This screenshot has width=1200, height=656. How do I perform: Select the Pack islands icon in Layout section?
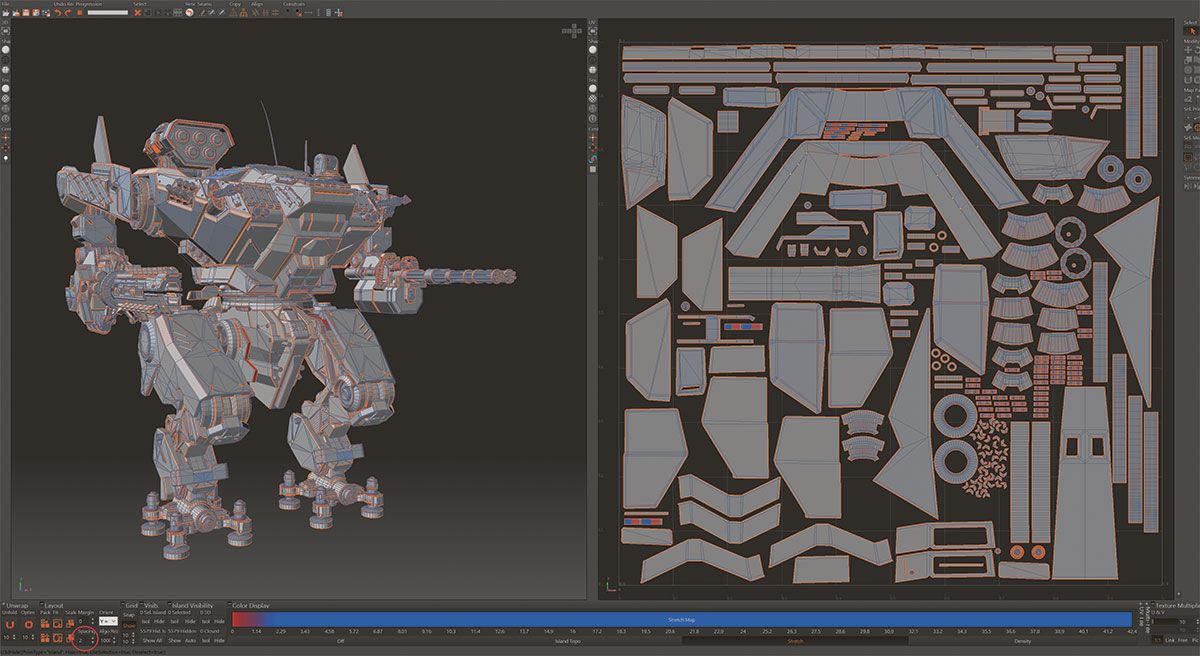coord(44,622)
